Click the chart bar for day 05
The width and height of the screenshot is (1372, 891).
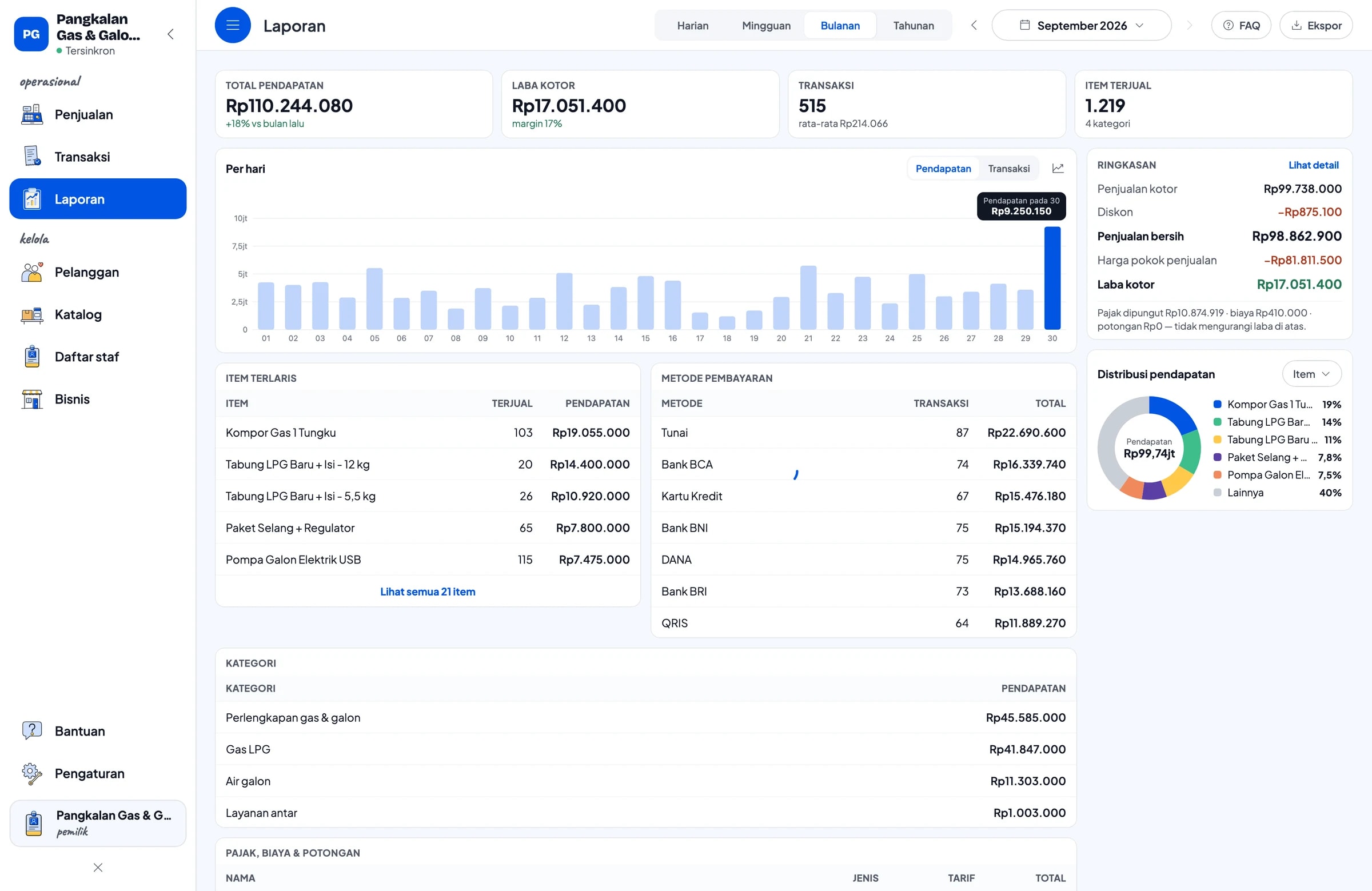click(374, 298)
